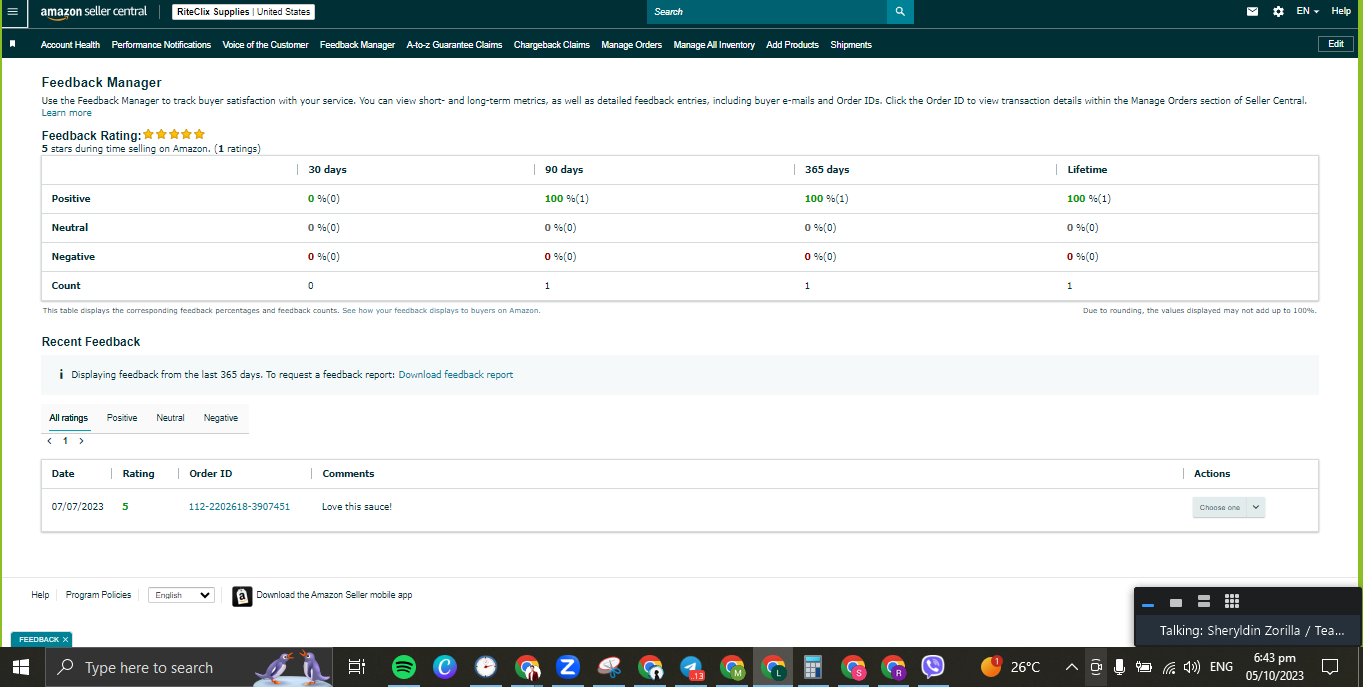Image resolution: width=1363 pixels, height=687 pixels.
Task: Open Calculator from the taskbar
Action: (x=813, y=667)
